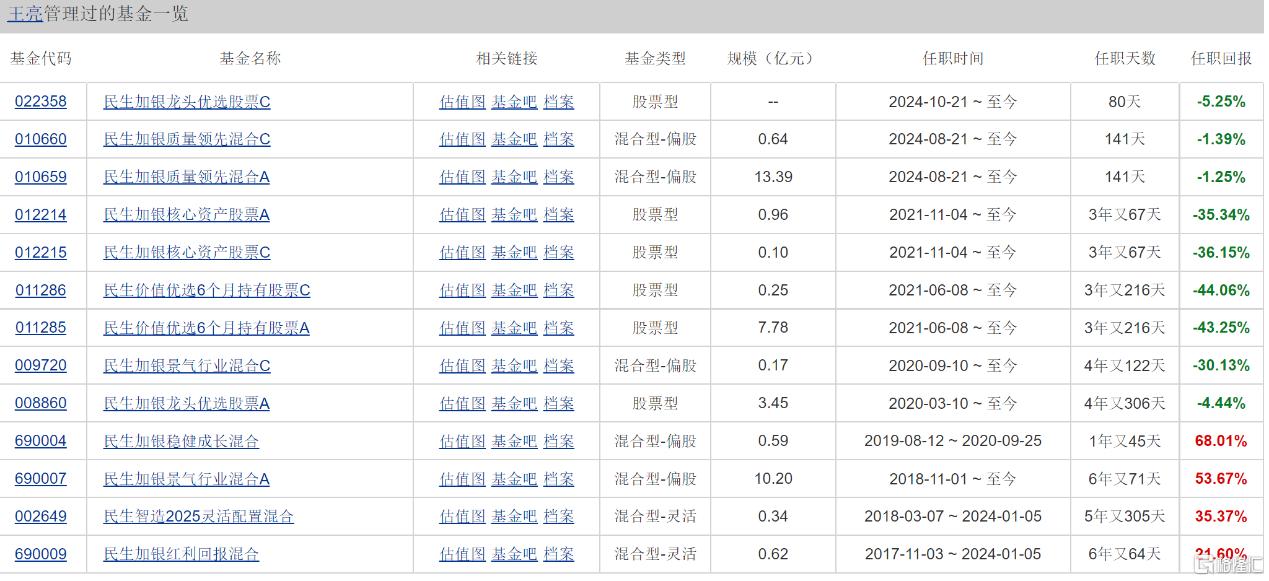Click 基金吧 for fund 011286
1269x581 pixels.
514,291
